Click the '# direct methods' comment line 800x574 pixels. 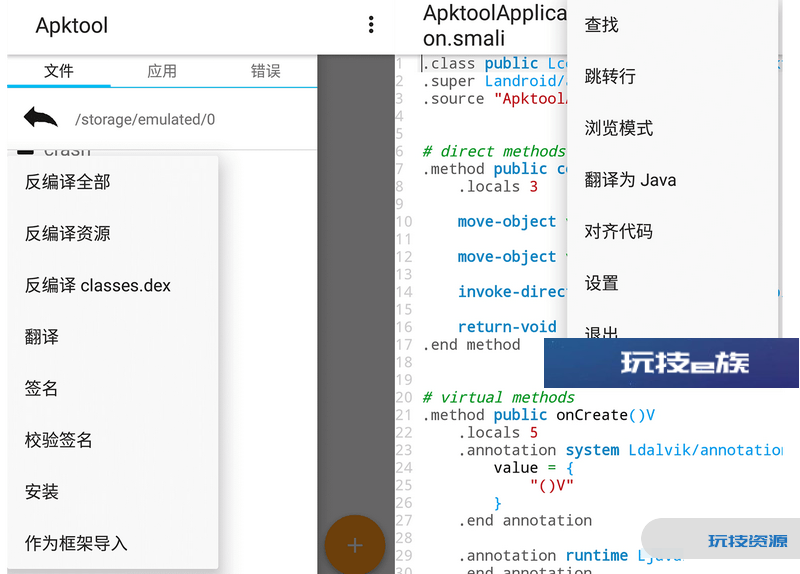tap(494, 151)
